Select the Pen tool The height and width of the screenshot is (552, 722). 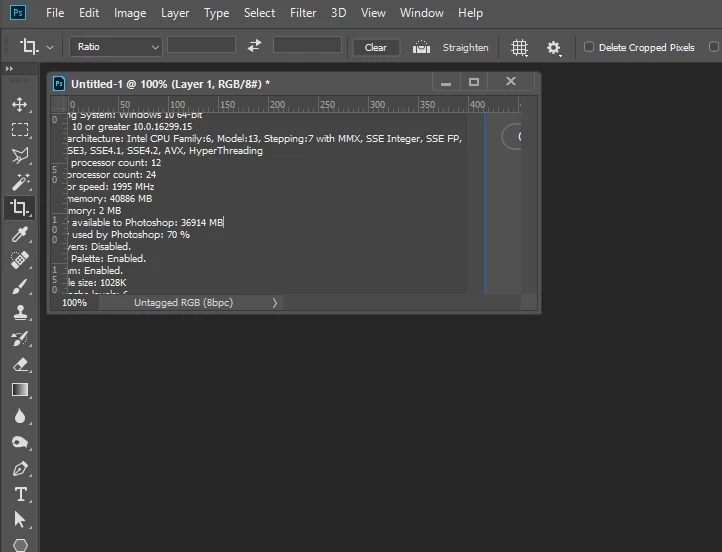point(20,469)
